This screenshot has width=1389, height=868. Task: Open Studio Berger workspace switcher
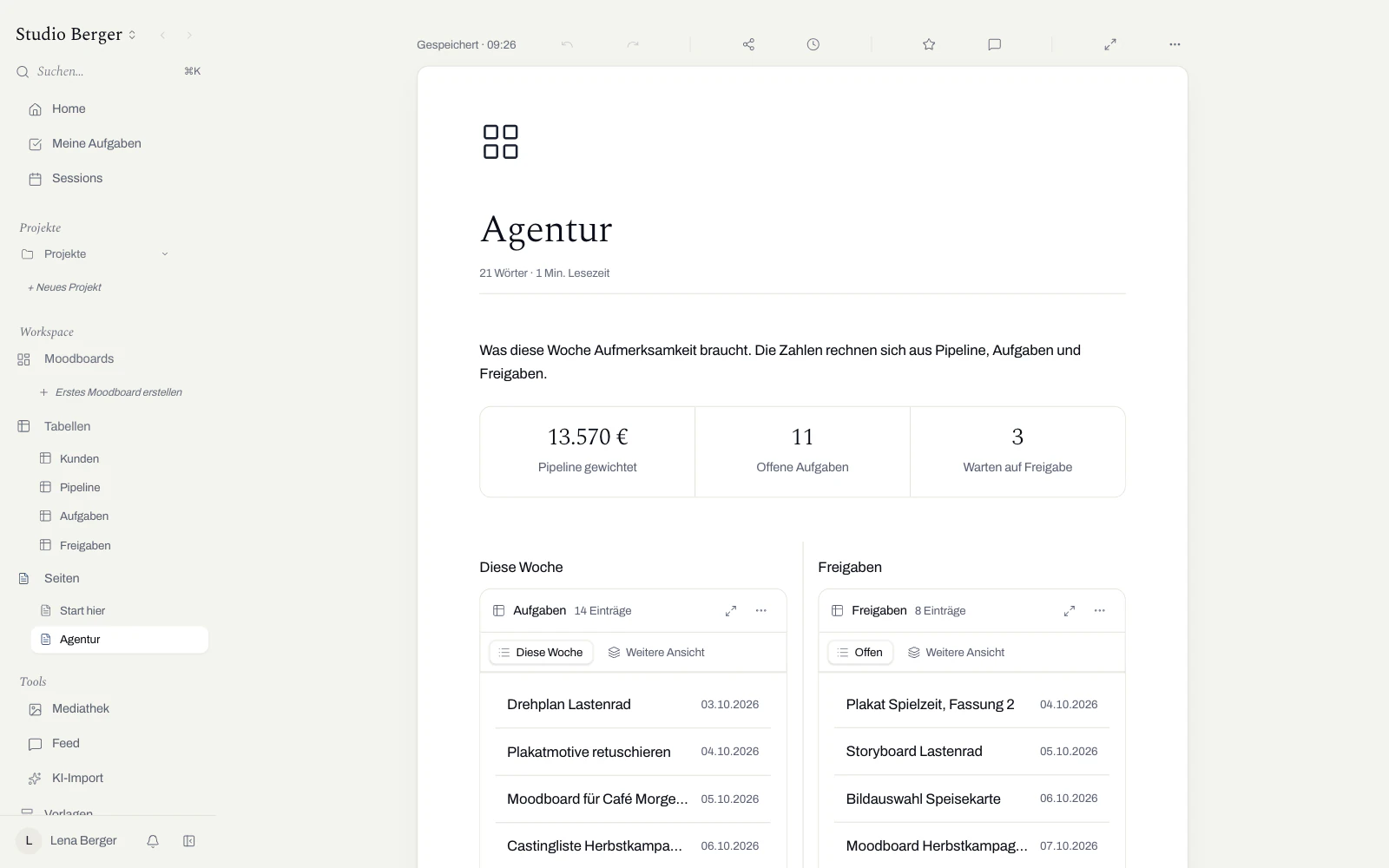point(76,35)
